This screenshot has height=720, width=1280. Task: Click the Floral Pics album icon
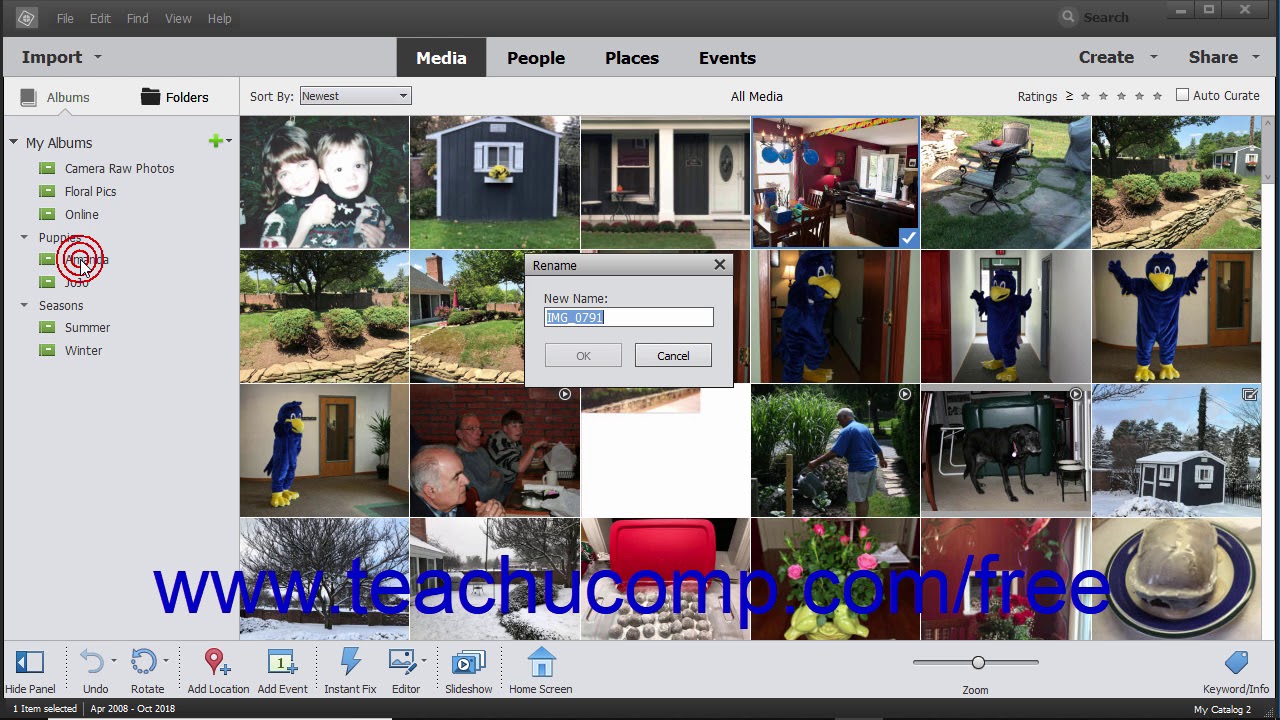pyautogui.click(x=47, y=191)
